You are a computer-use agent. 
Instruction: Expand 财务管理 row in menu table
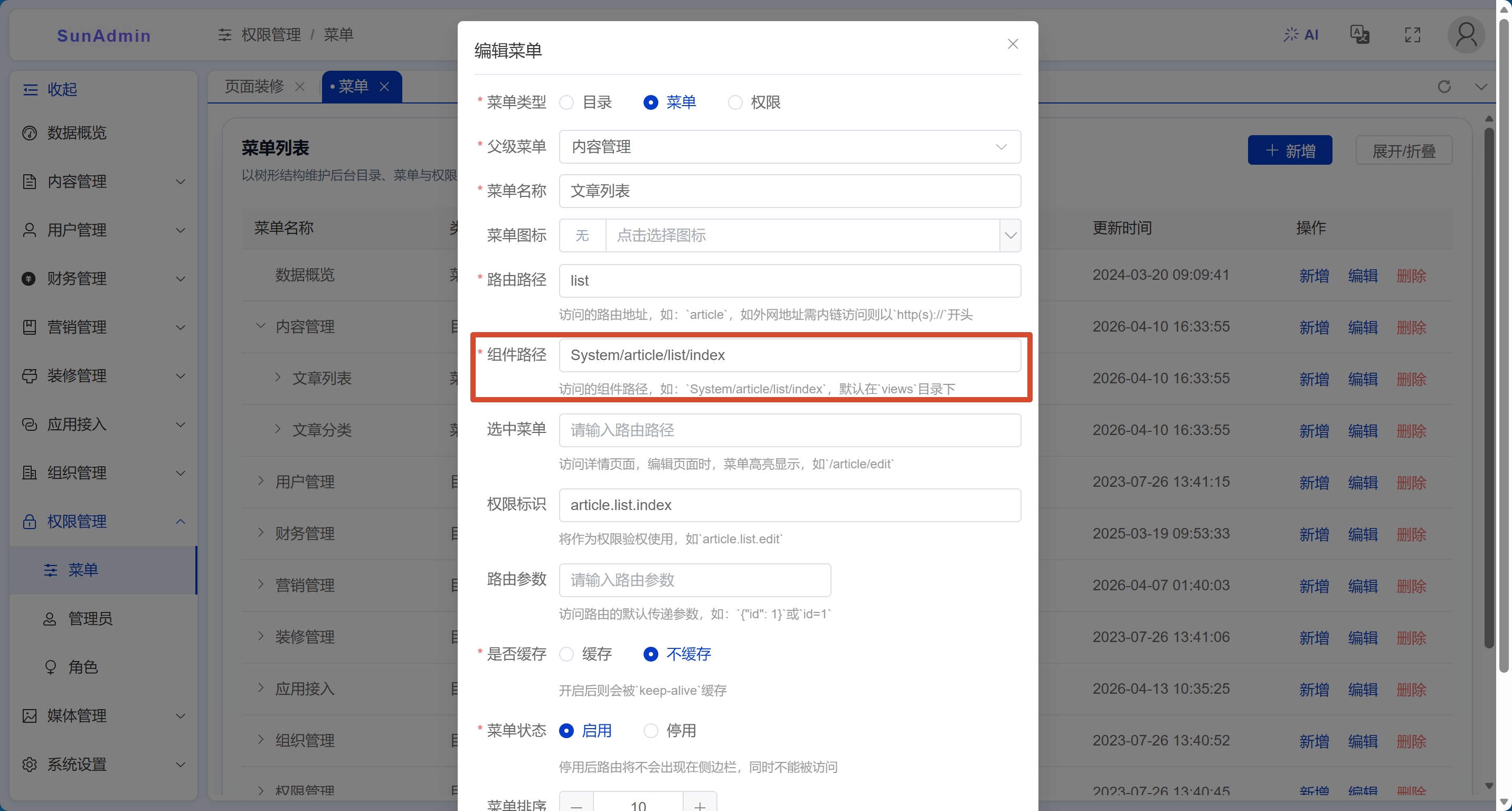261,533
